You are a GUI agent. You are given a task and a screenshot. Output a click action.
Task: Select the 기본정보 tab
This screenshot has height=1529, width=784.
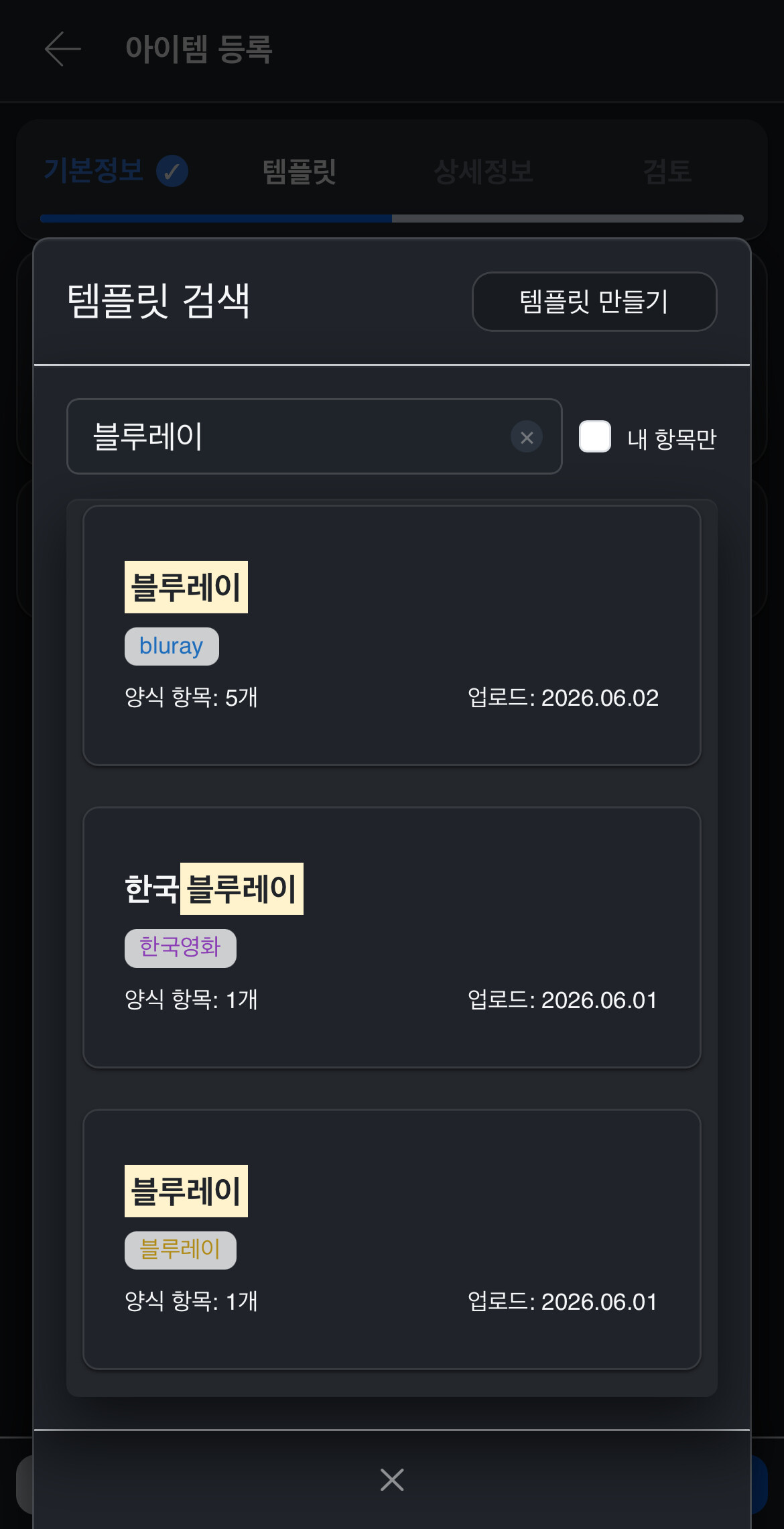pos(94,172)
